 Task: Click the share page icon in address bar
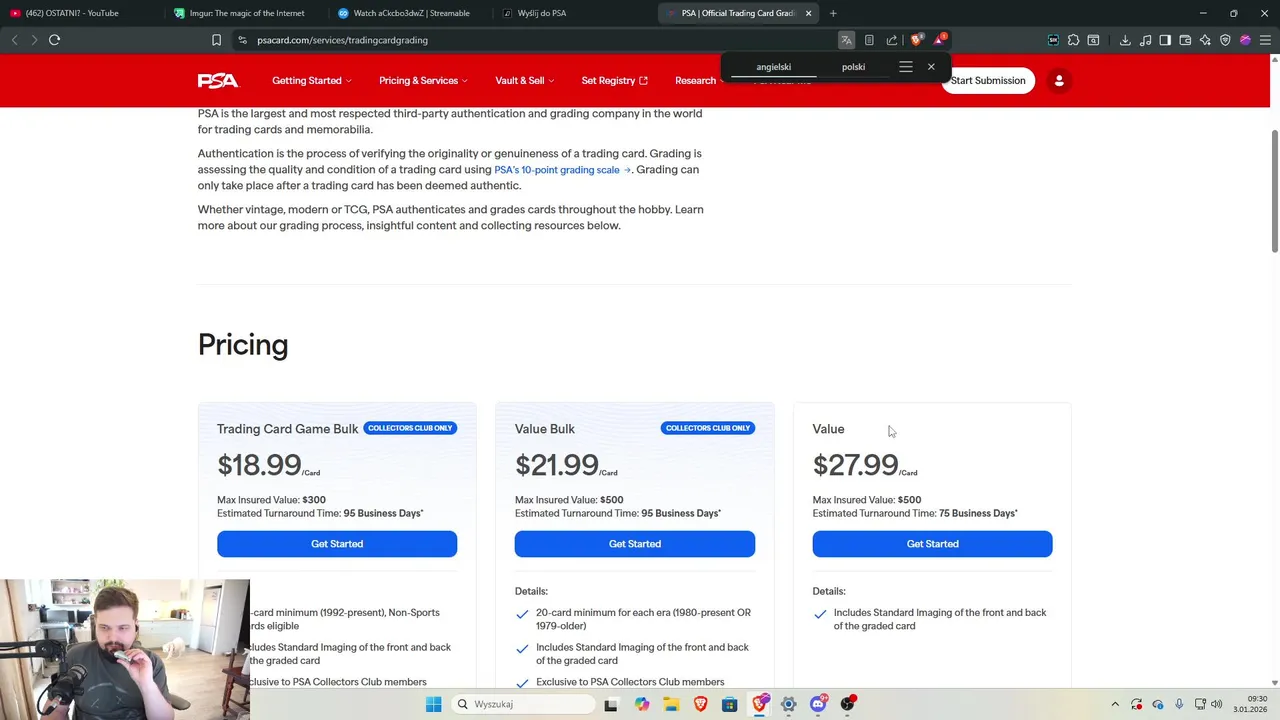(x=892, y=40)
